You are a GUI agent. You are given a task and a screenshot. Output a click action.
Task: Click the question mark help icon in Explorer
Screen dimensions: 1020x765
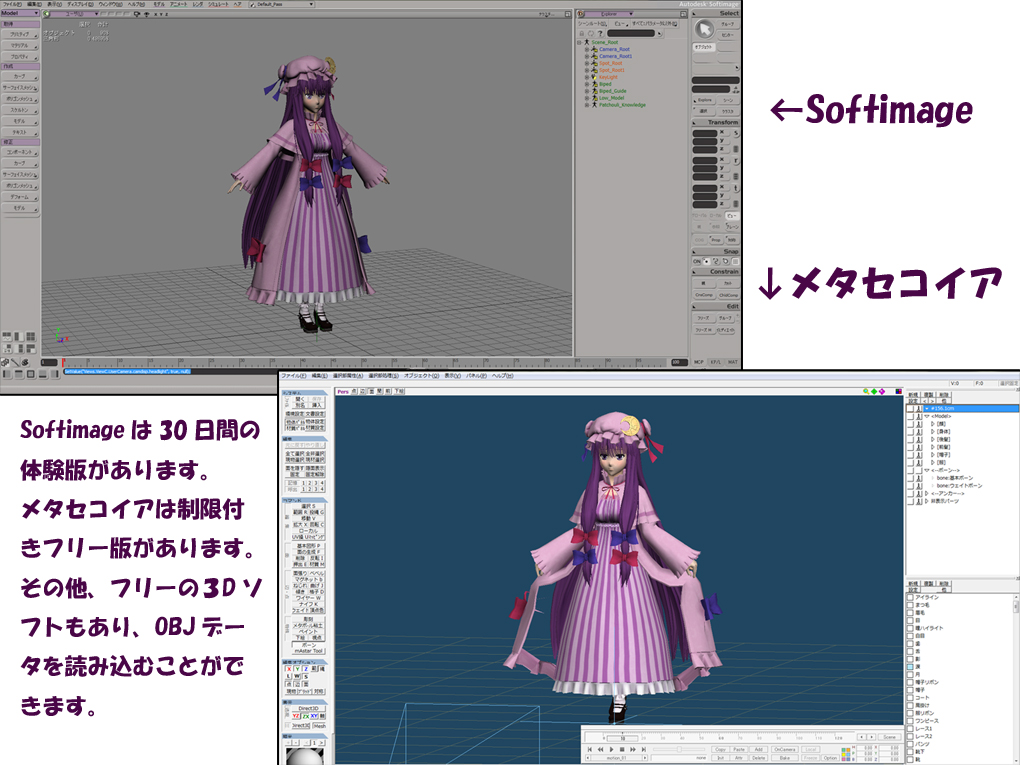coord(600,34)
